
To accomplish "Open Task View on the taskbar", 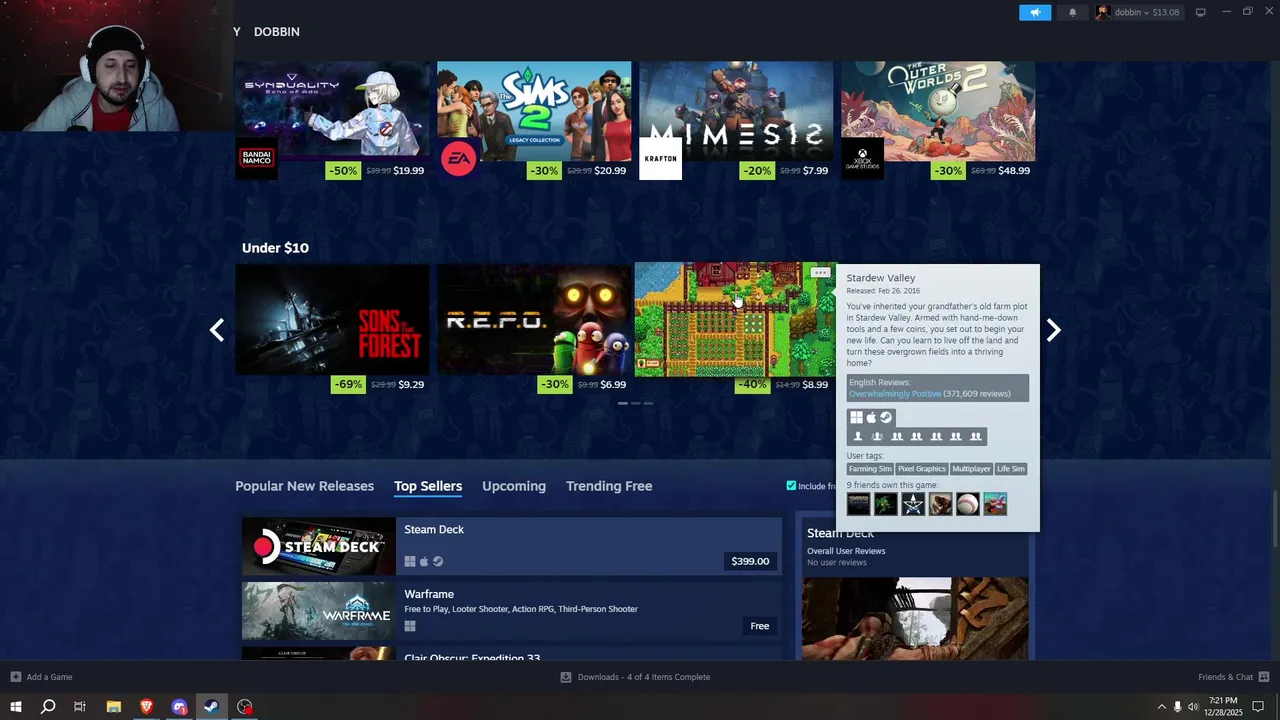I will [x=80, y=707].
